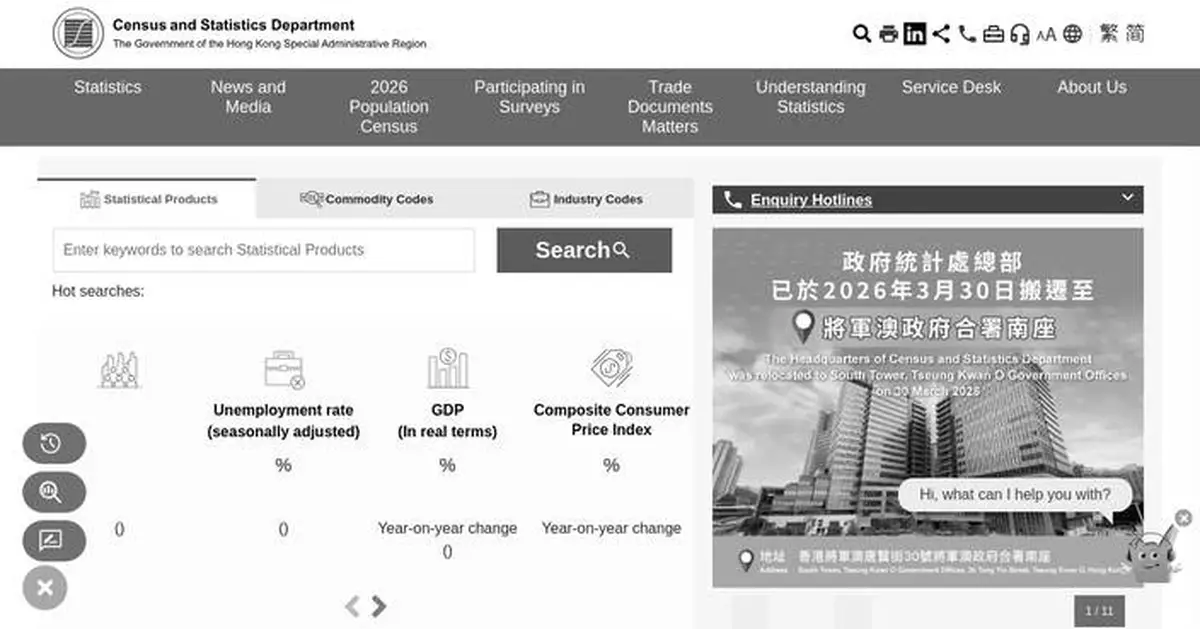
Task: Expand the Enquiry Hotlines panel chevron
Action: tap(1127, 198)
